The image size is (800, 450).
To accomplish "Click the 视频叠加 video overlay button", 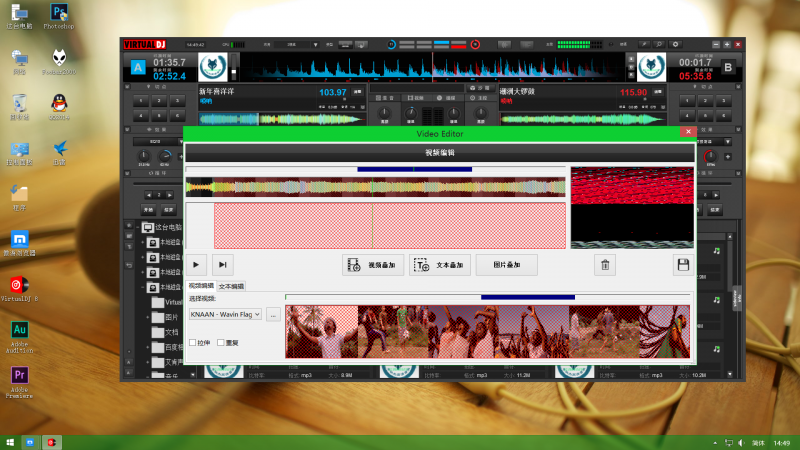I will (371, 265).
